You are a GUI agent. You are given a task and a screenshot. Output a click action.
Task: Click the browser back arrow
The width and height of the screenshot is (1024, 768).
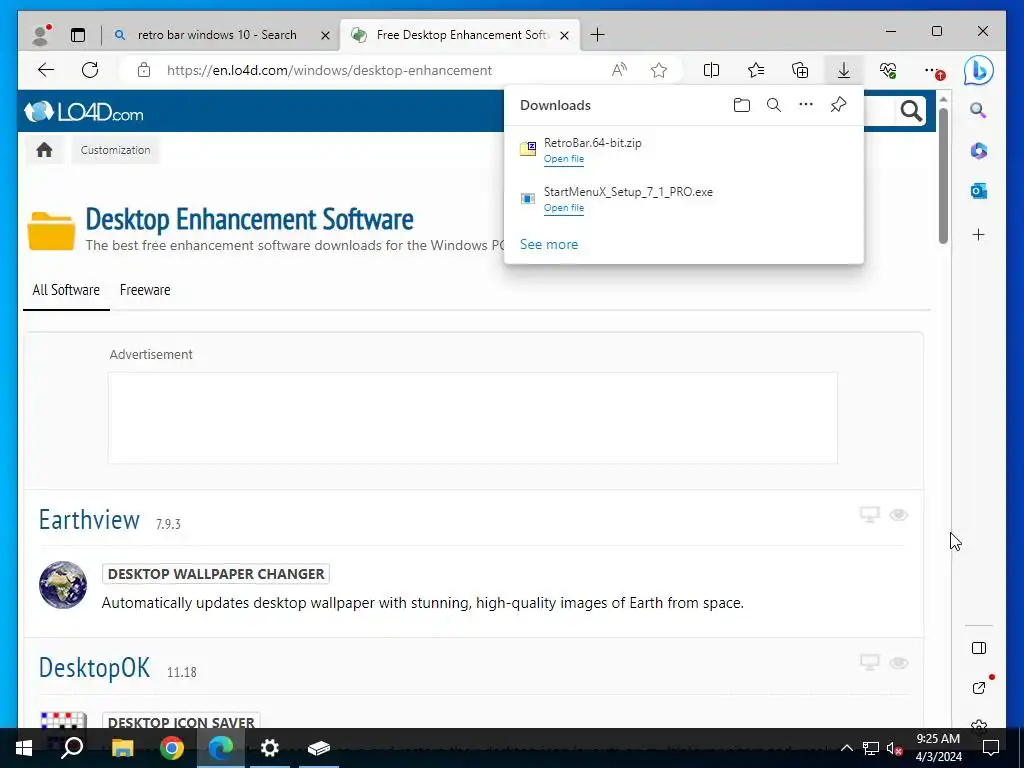tap(46, 70)
